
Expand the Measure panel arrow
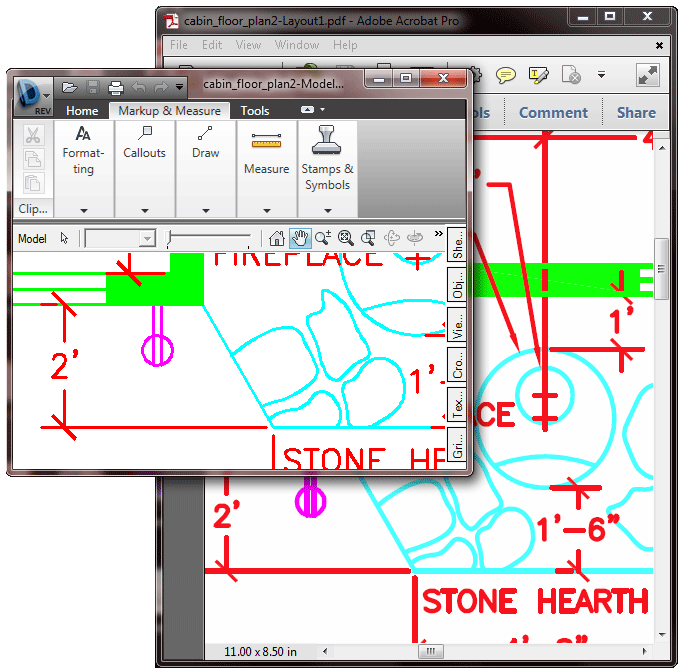tap(267, 211)
